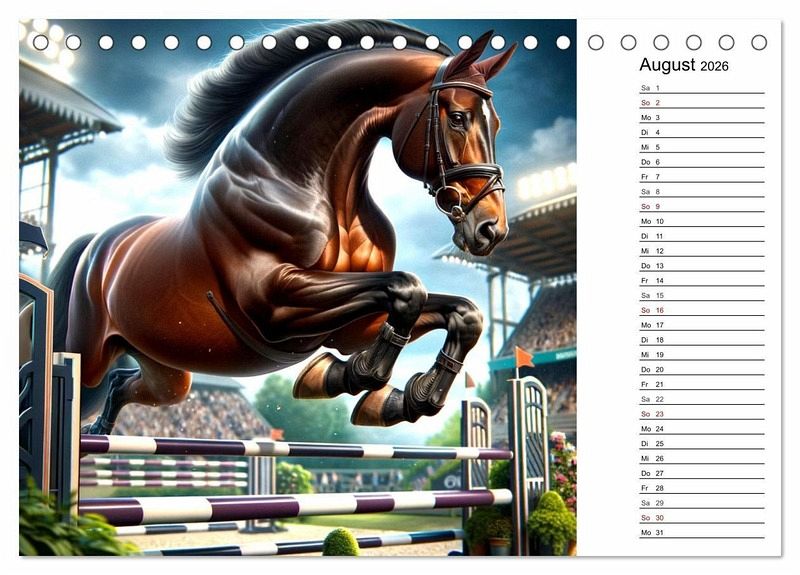Select the Mi 5 date row

tap(701, 147)
